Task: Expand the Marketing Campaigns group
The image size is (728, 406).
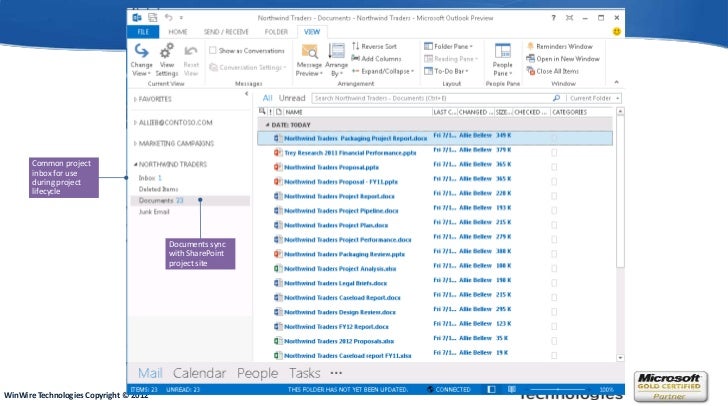Action: (x=135, y=144)
